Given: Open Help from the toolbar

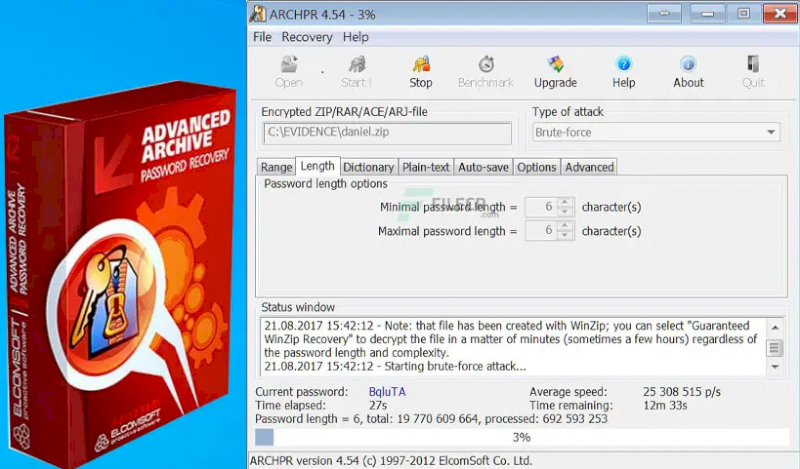Looking at the screenshot, I should coord(623,72).
